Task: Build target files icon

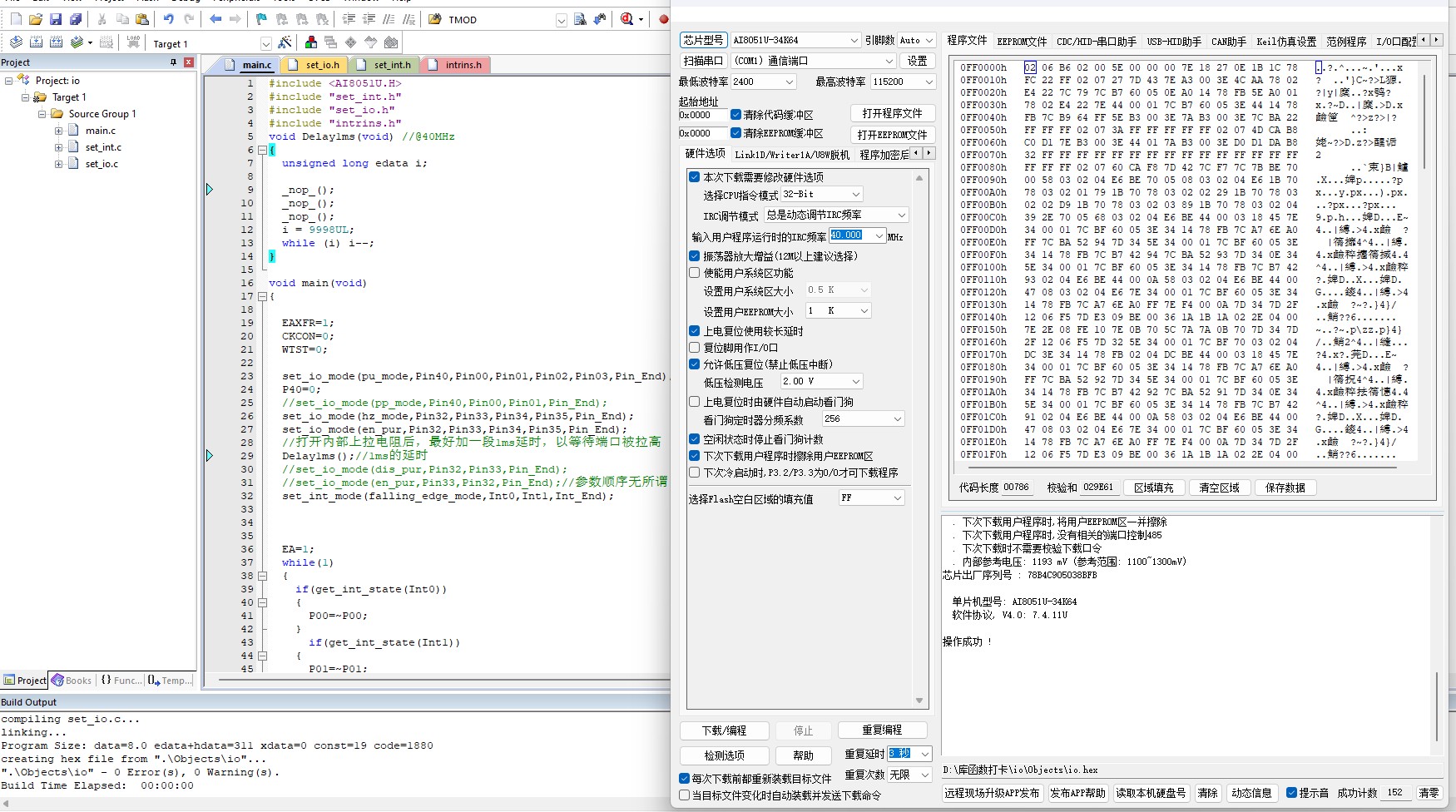Action: (37, 42)
